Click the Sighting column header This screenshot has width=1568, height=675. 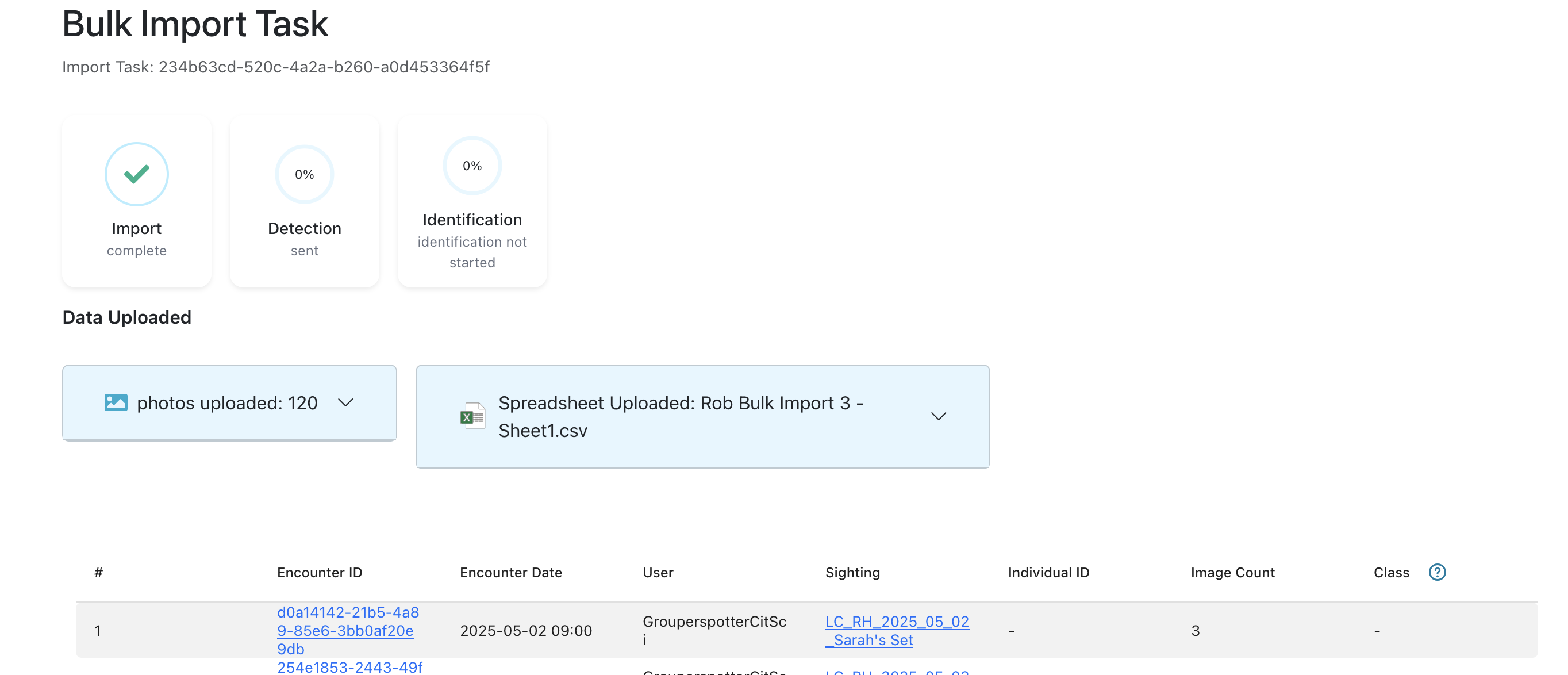click(852, 572)
